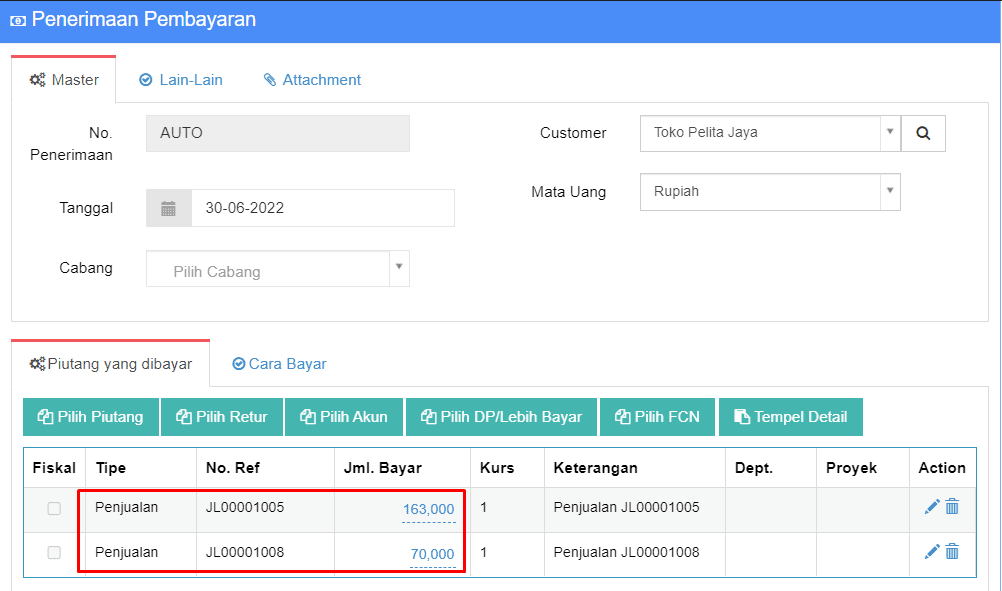Click the Rupiah currency field

point(760,192)
